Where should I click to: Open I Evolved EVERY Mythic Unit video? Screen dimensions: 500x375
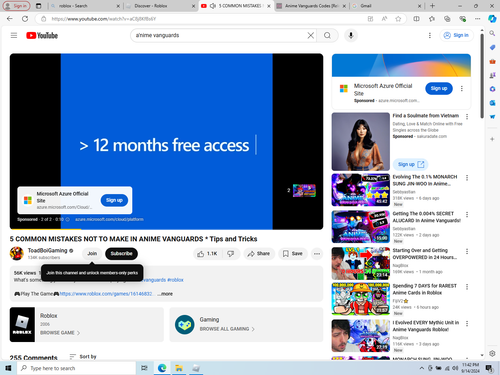[x=361, y=336]
